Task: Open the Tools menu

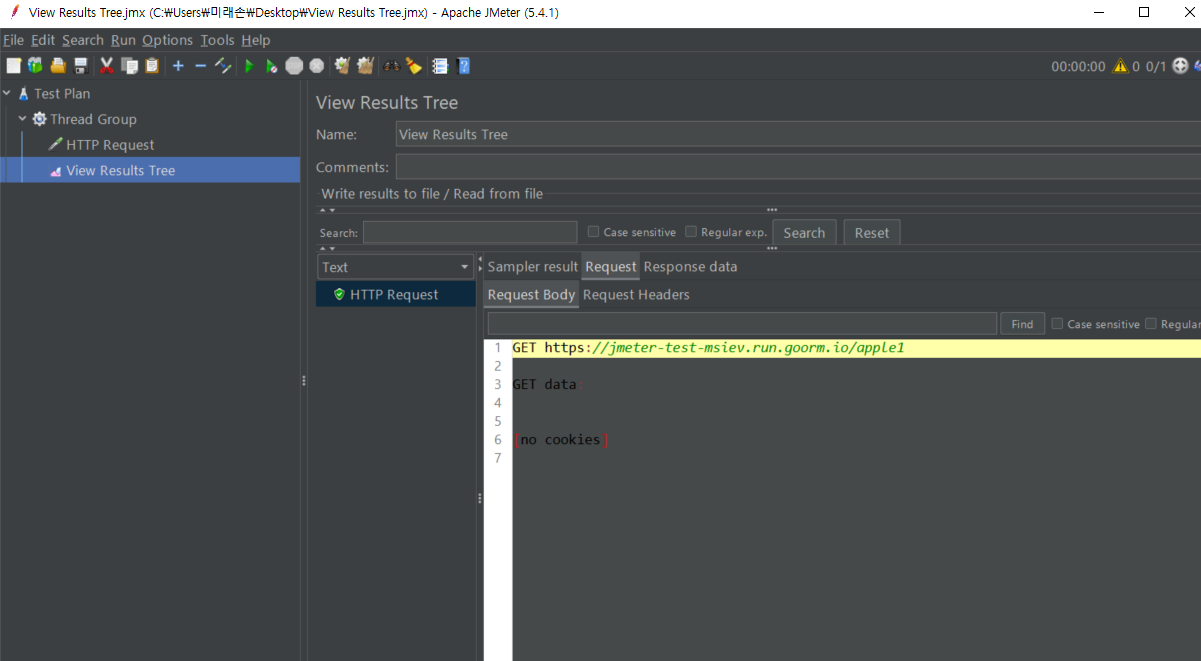Action: pyautogui.click(x=217, y=40)
